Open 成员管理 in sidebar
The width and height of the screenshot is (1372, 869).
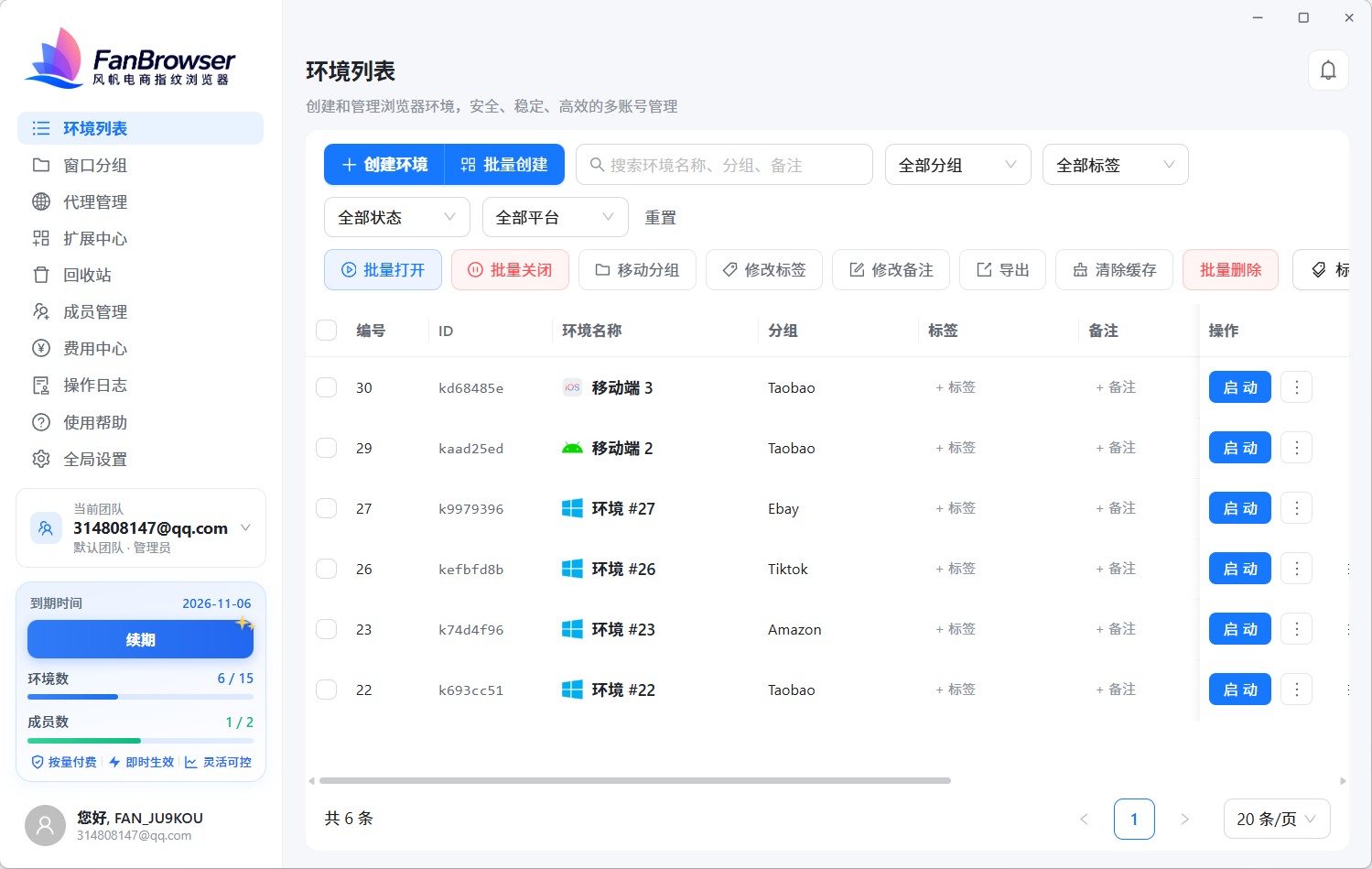tap(140, 311)
